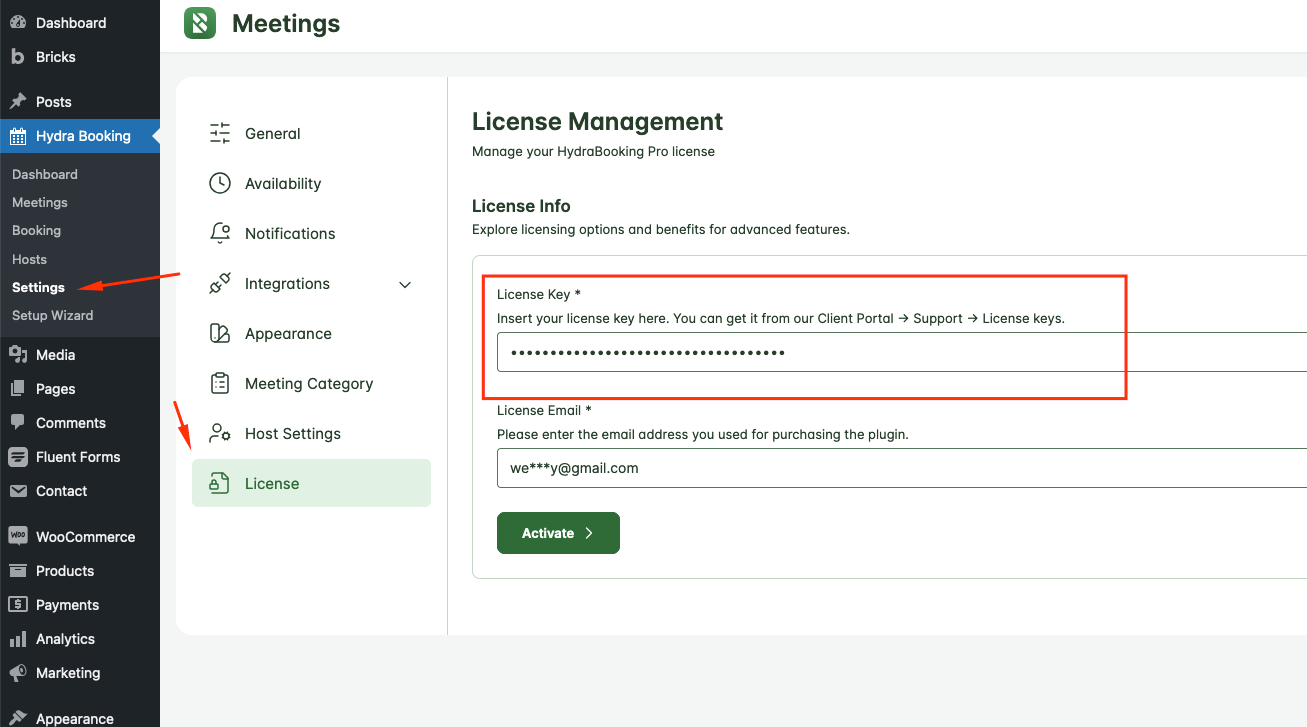Image resolution: width=1307 pixels, height=727 pixels.
Task: Click the 'License Management' heading
Action: click(x=597, y=122)
